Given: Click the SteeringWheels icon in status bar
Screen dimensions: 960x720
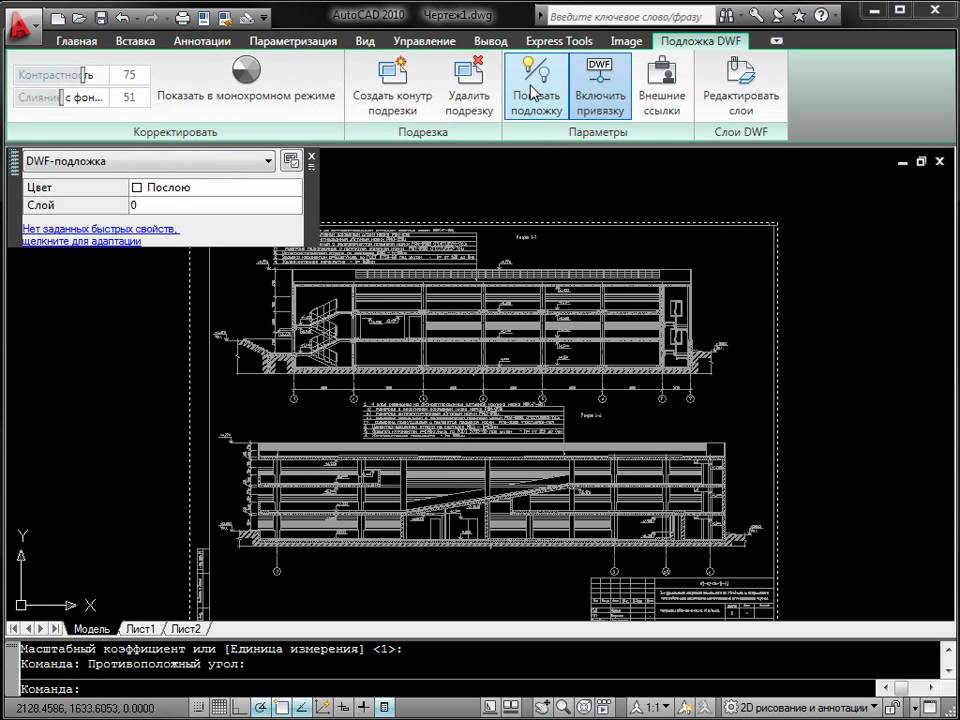Looking at the screenshot, I should (x=583, y=708).
